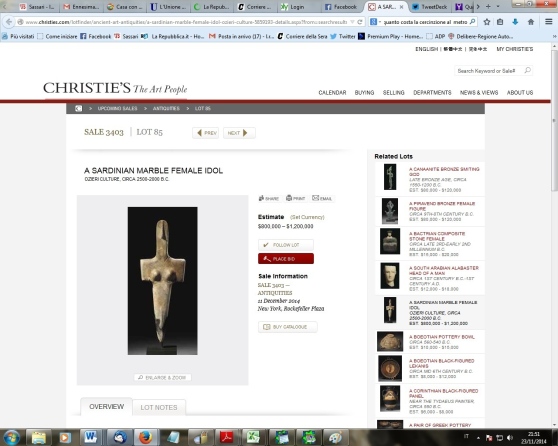558x446 pixels.
Task: Open the Firefox hamburger menu
Action: click(548, 22)
